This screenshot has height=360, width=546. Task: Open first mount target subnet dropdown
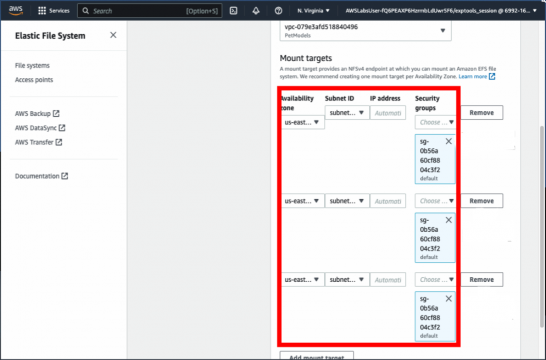point(347,113)
